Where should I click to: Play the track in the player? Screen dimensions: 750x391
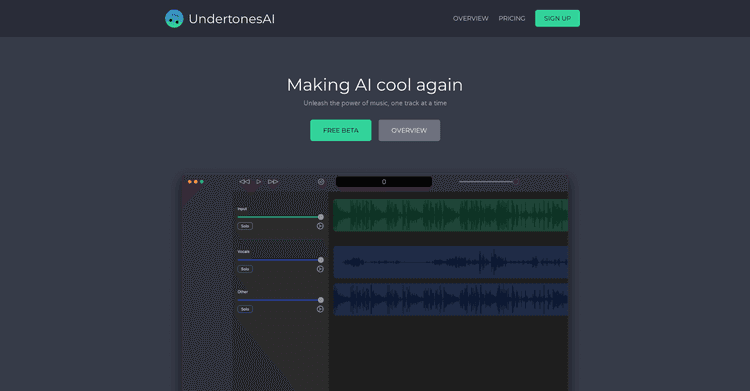coord(259,182)
